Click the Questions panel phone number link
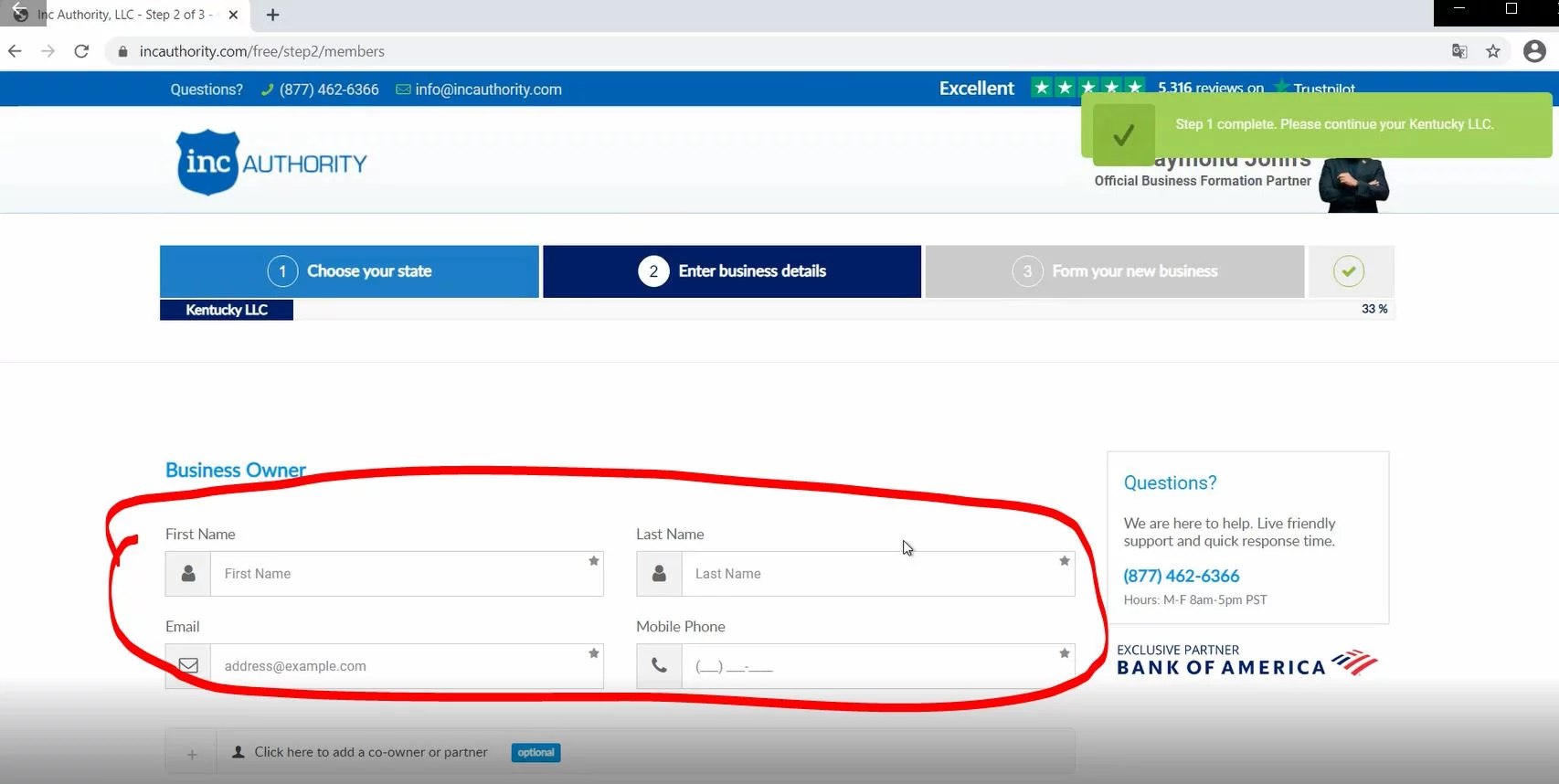This screenshot has width=1559, height=784. (1181, 576)
